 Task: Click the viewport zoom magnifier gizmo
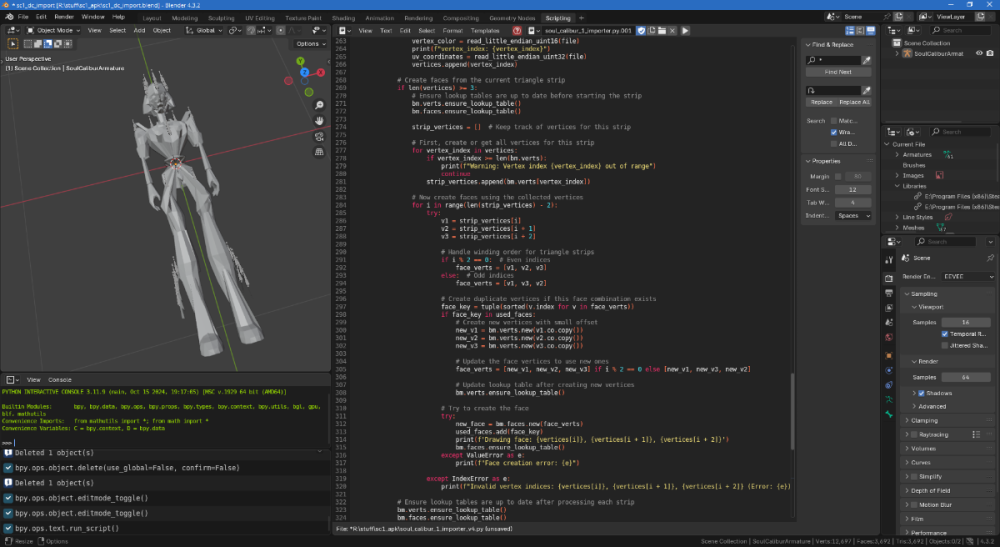[319, 105]
